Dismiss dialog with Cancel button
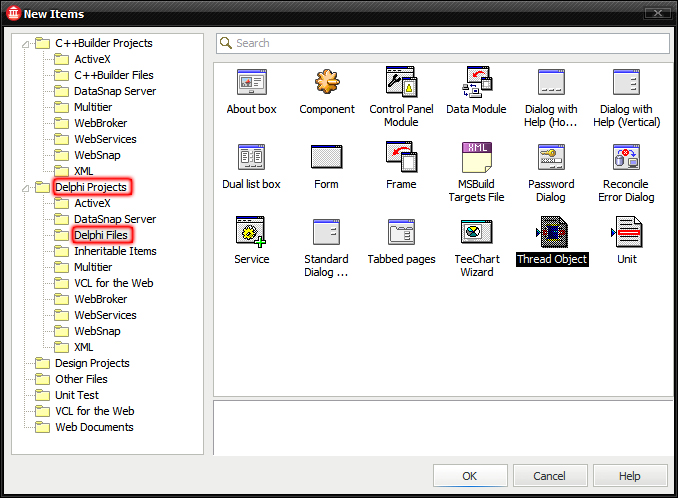The image size is (678, 498). (550, 476)
